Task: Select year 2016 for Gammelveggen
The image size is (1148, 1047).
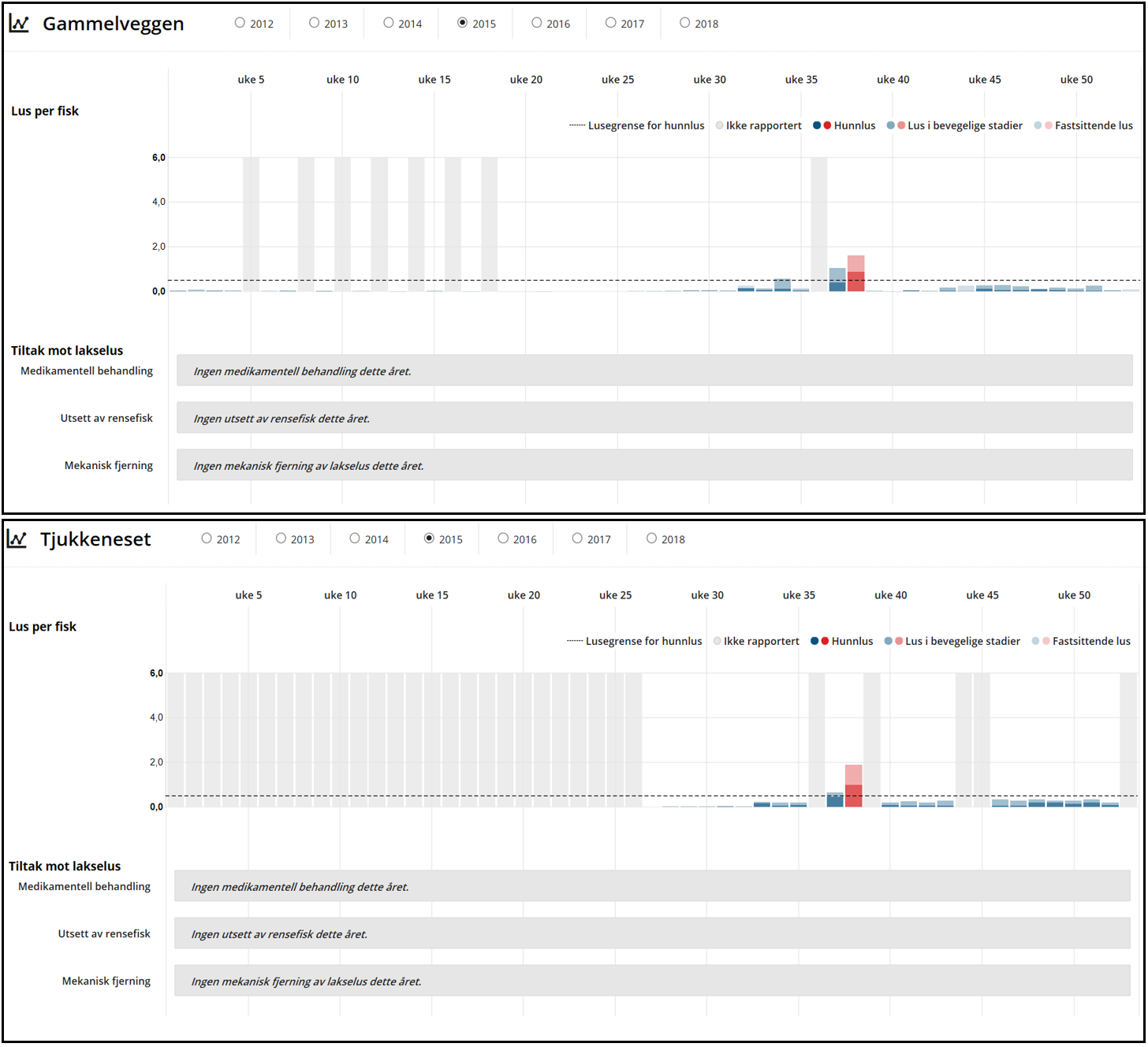Action: [536, 23]
